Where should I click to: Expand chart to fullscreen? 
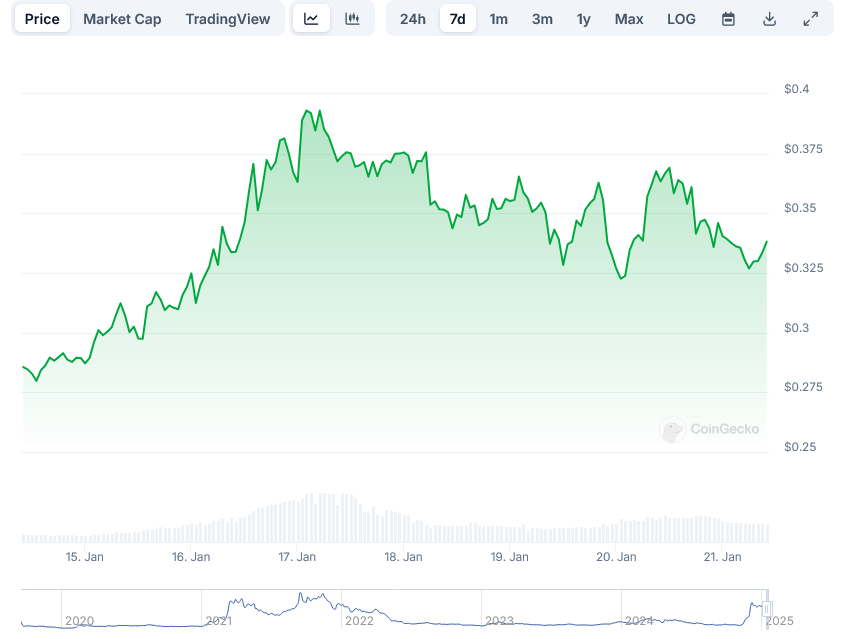point(810,19)
